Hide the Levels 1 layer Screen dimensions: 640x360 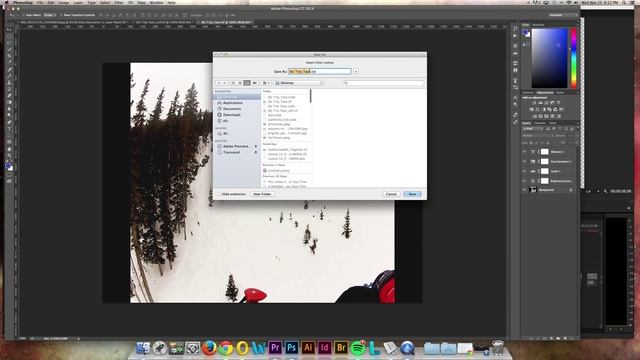(x=524, y=171)
